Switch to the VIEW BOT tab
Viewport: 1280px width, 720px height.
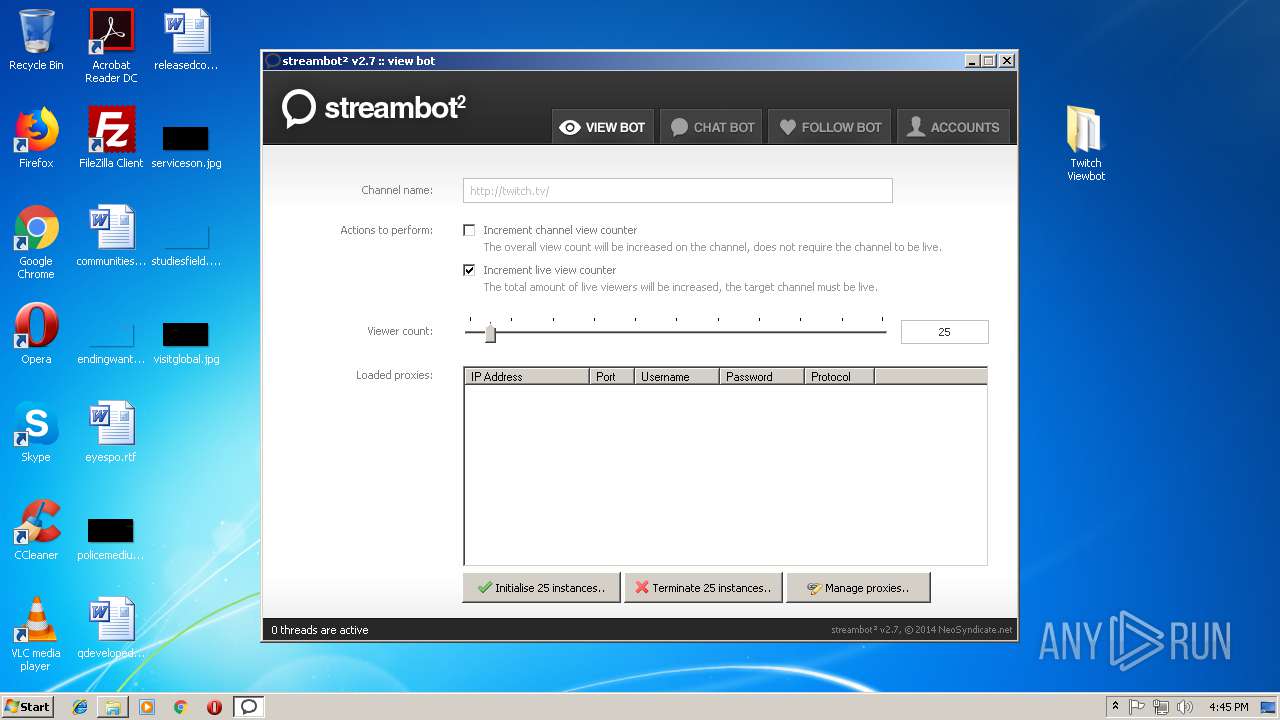pyautogui.click(x=603, y=127)
